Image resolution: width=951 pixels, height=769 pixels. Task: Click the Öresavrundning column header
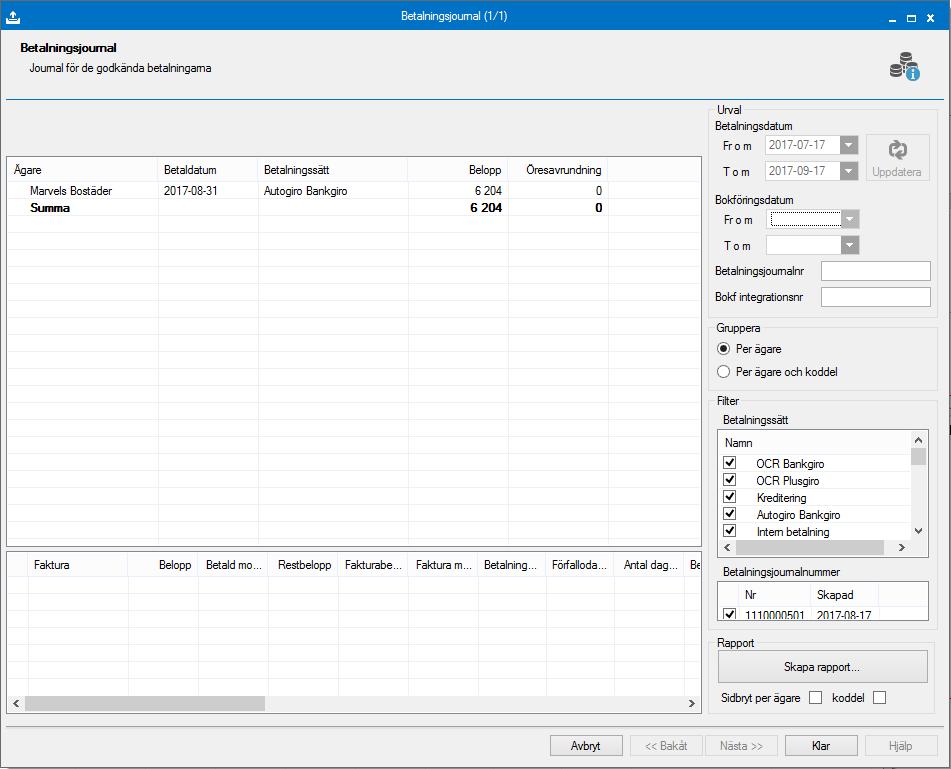tap(558, 170)
